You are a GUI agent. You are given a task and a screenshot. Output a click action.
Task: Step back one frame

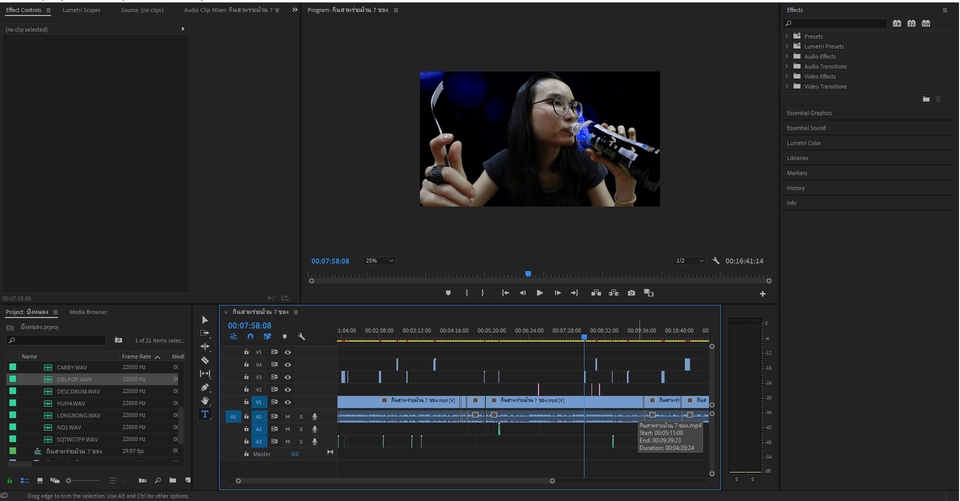coord(522,293)
